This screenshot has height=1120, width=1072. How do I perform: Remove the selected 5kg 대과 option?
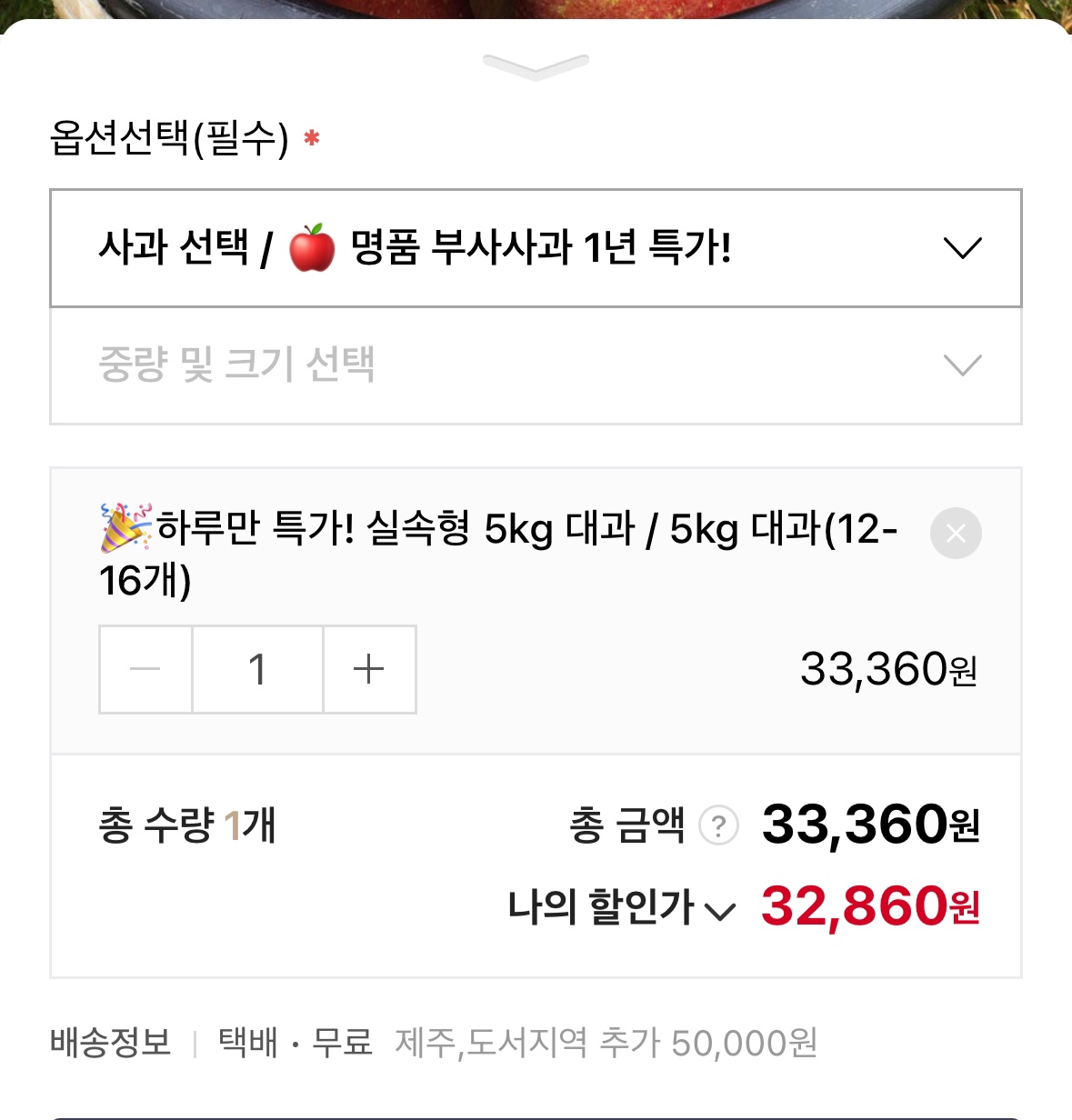(x=955, y=533)
